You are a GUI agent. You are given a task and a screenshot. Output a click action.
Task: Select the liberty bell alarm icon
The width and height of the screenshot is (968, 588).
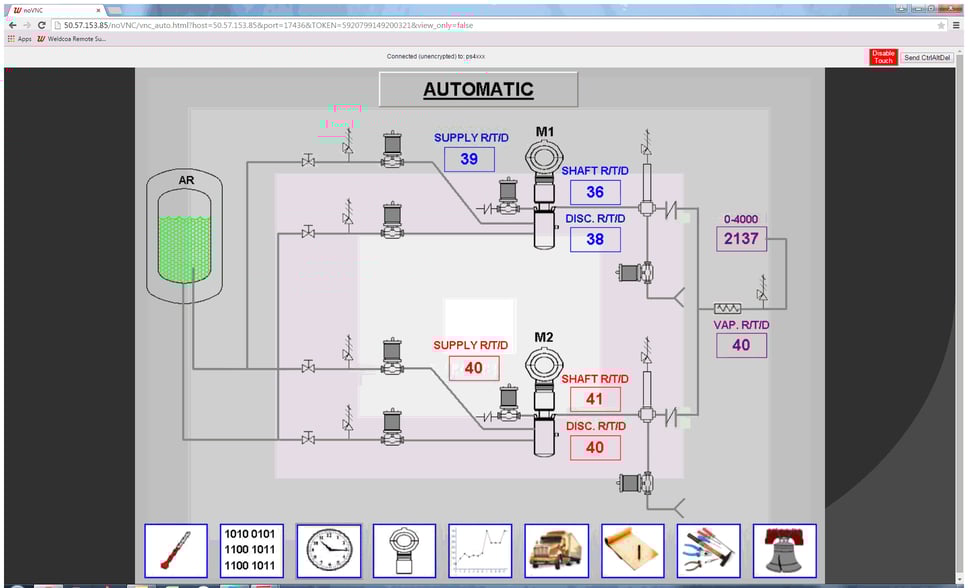click(x=785, y=549)
